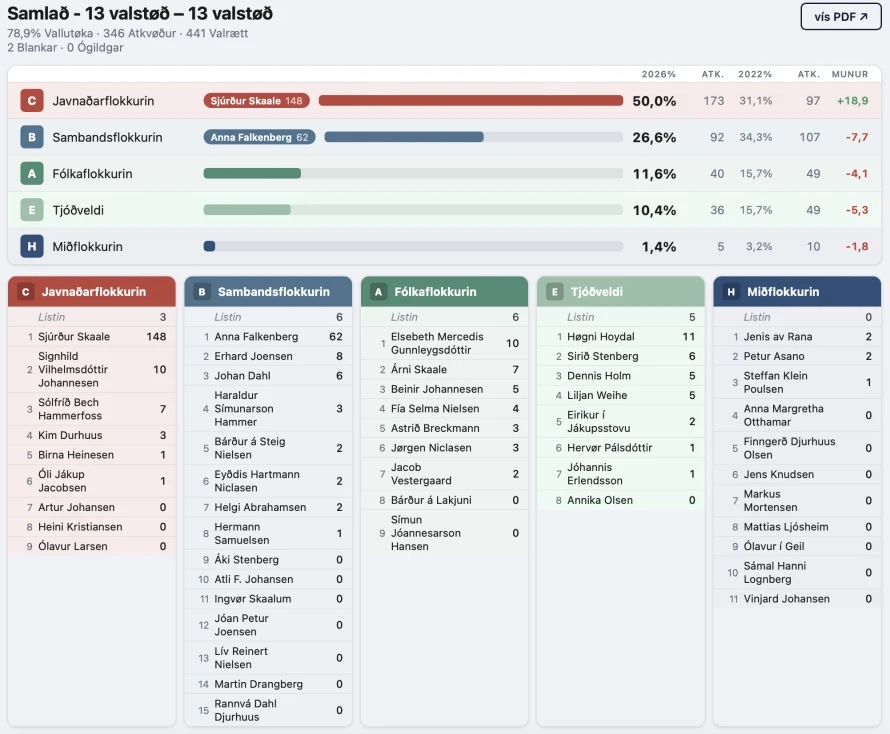Open the Tjóðveldi card header

click(620, 292)
